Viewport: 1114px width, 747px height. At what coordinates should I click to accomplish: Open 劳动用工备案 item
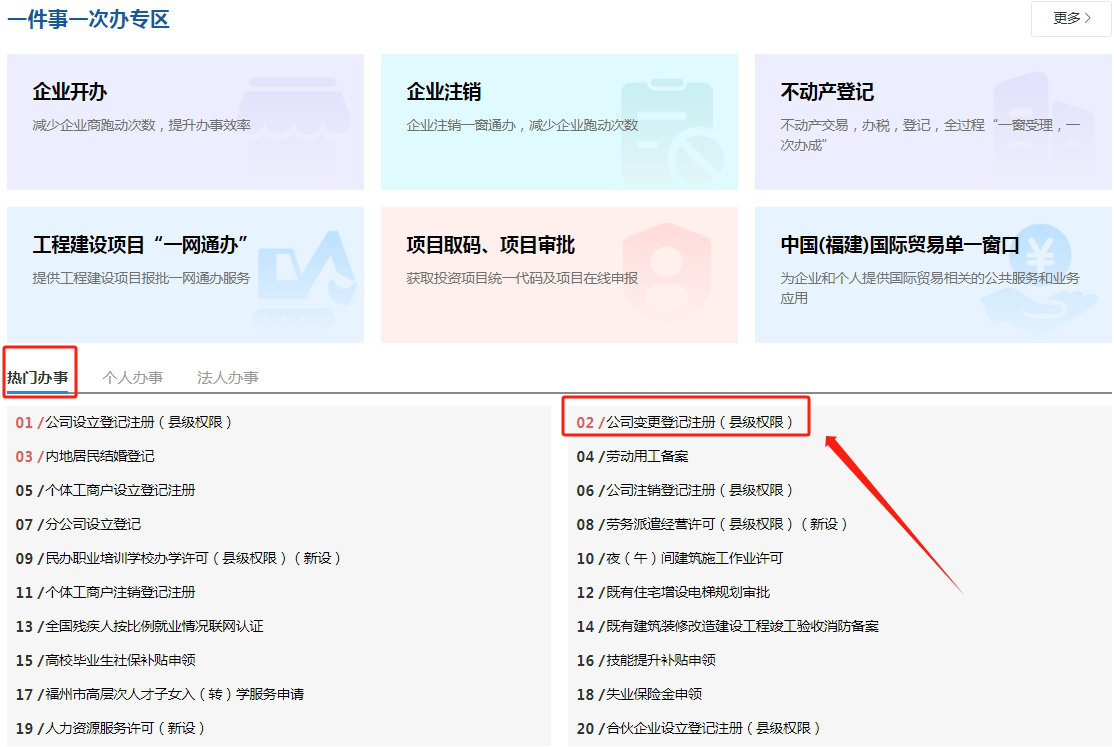(647, 456)
